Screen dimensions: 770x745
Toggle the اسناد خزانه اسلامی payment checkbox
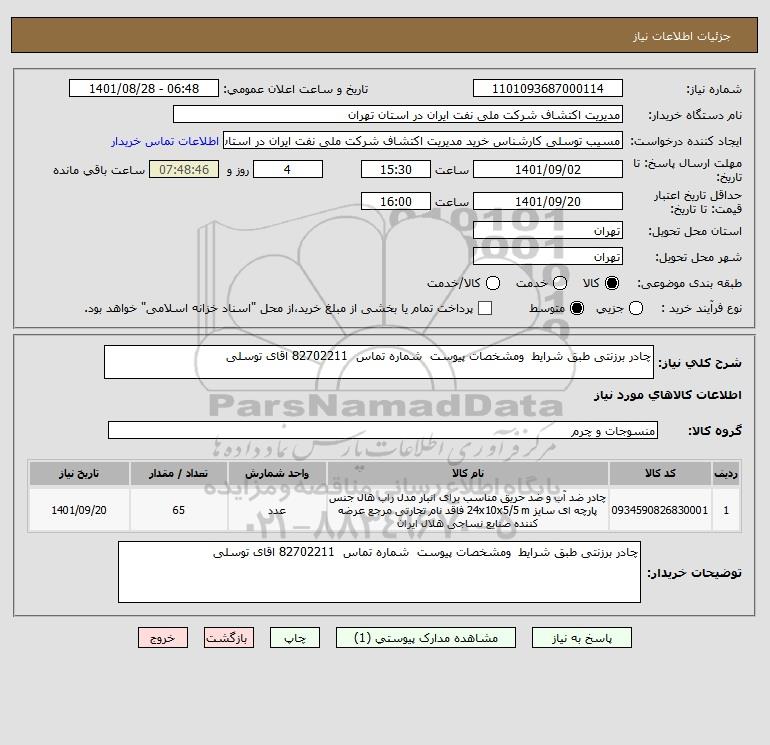click(x=485, y=308)
